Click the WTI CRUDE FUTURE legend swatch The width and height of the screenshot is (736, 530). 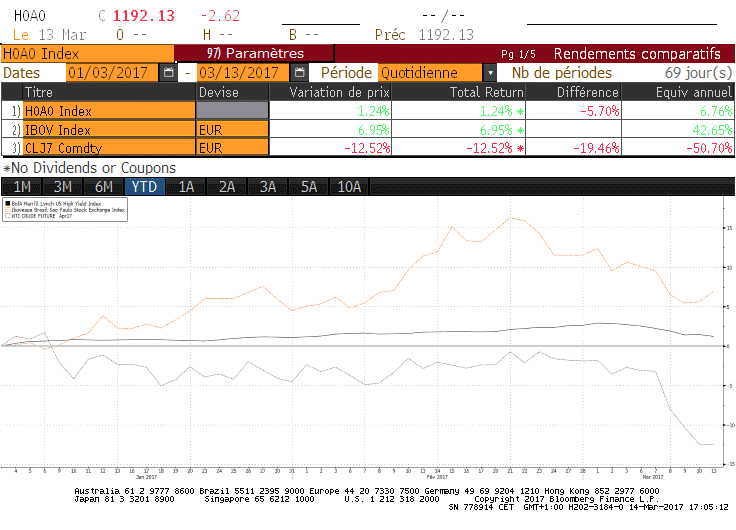pyautogui.click(x=8, y=216)
